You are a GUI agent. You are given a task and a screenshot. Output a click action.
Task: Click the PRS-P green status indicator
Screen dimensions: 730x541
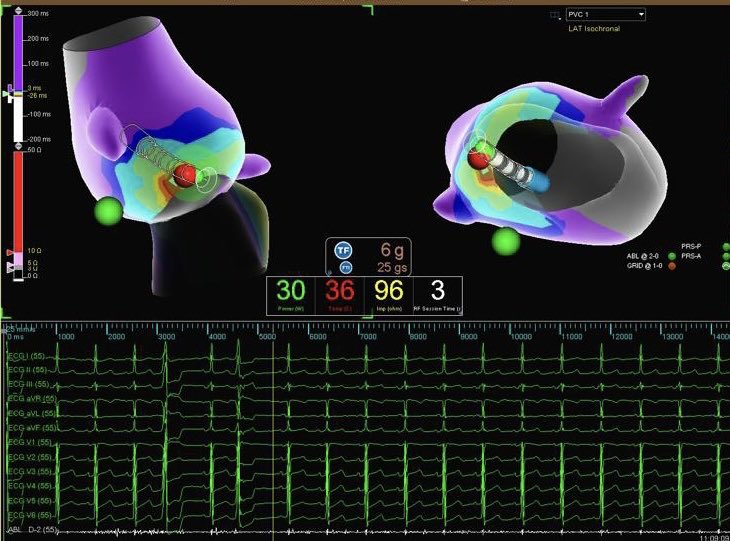pos(726,246)
